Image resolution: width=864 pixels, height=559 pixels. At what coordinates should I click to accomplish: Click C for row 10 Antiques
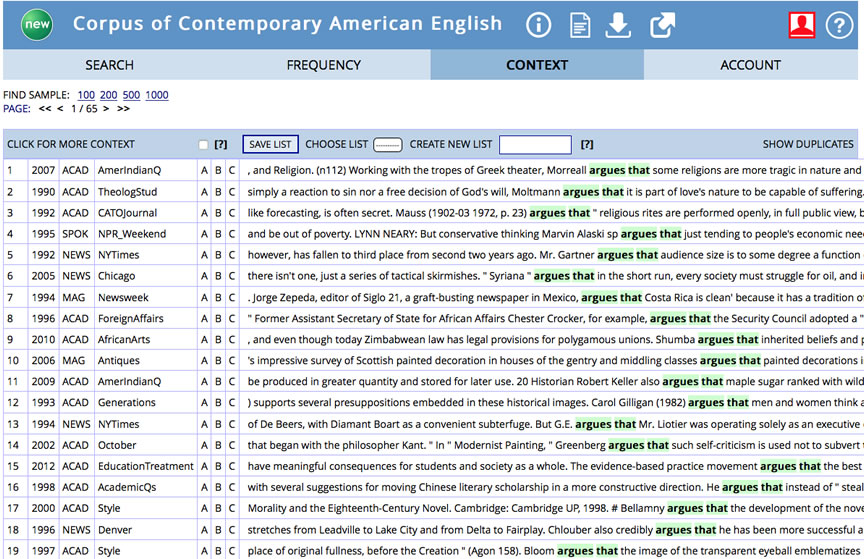coord(231,361)
